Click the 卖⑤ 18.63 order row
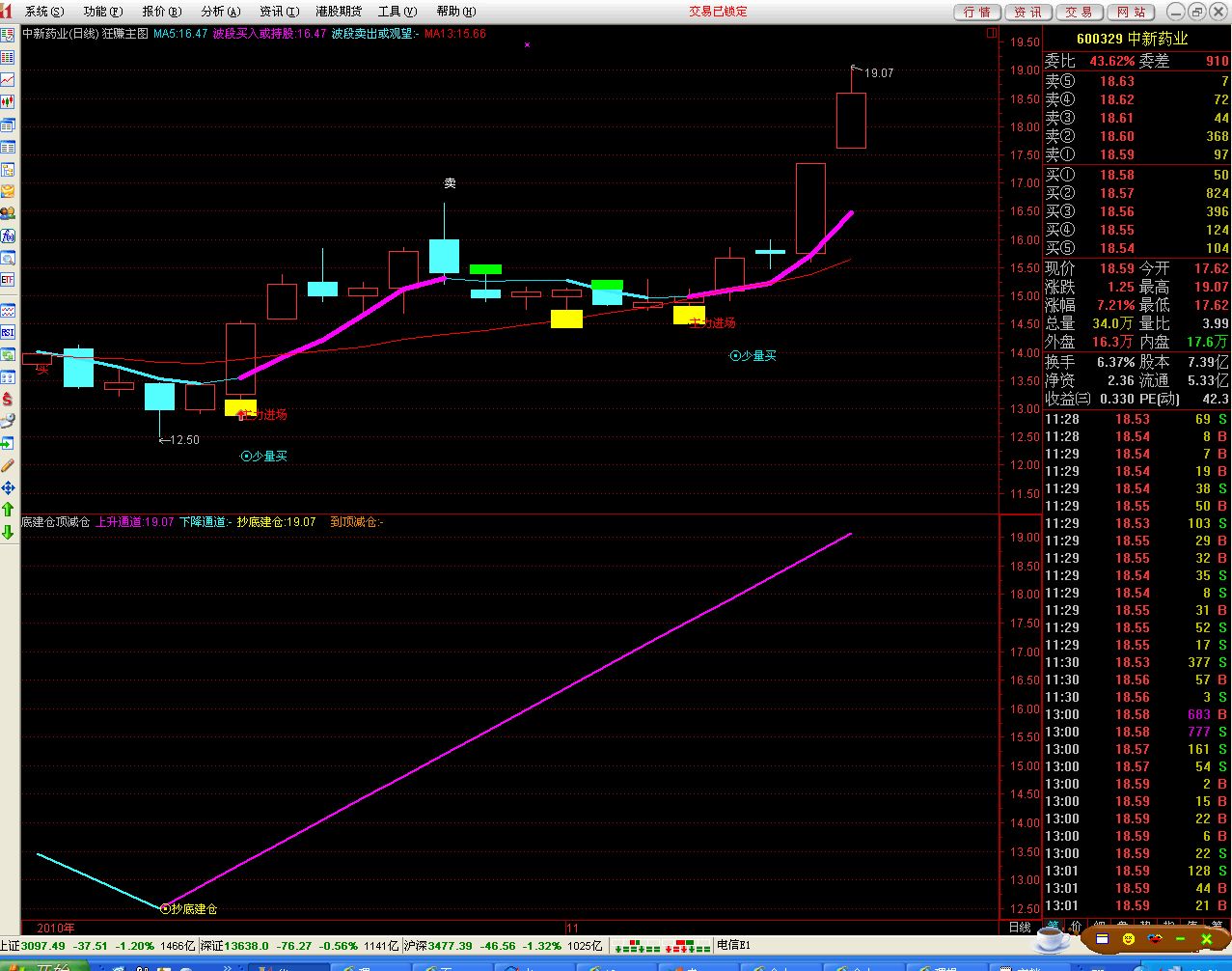The width and height of the screenshot is (1232, 971). [1137, 81]
